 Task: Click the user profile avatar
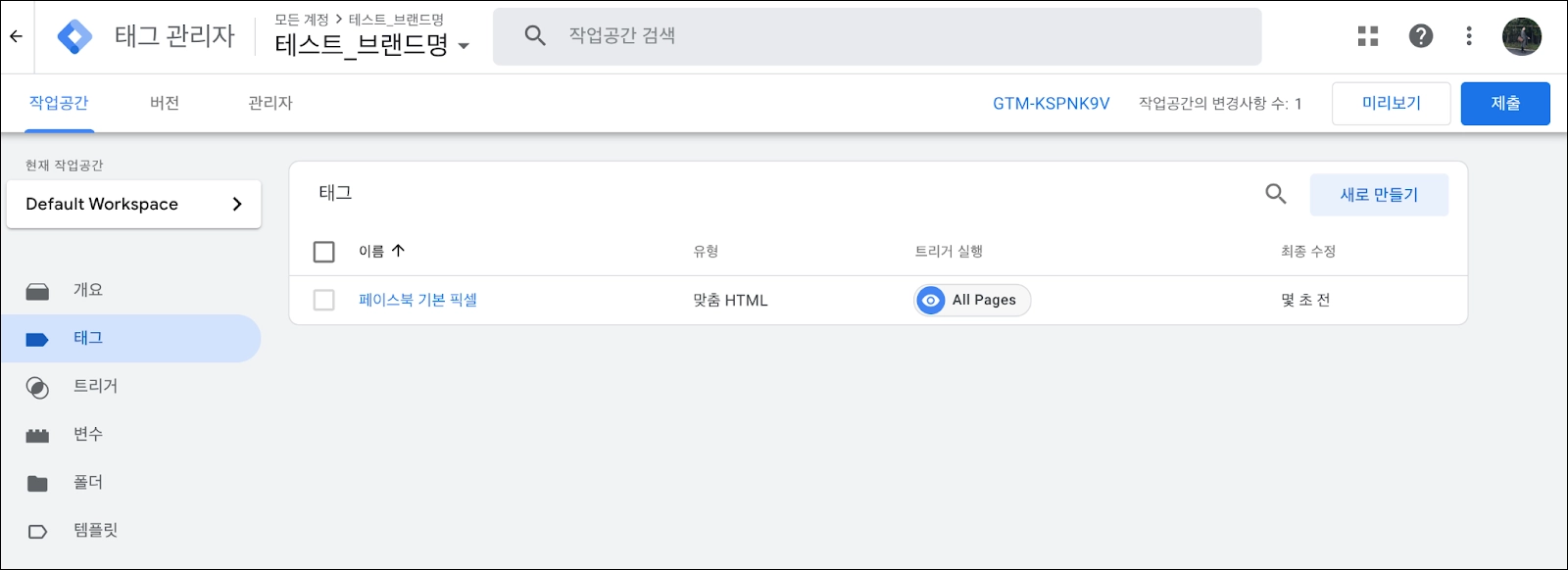pyautogui.click(x=1522, y=36)
